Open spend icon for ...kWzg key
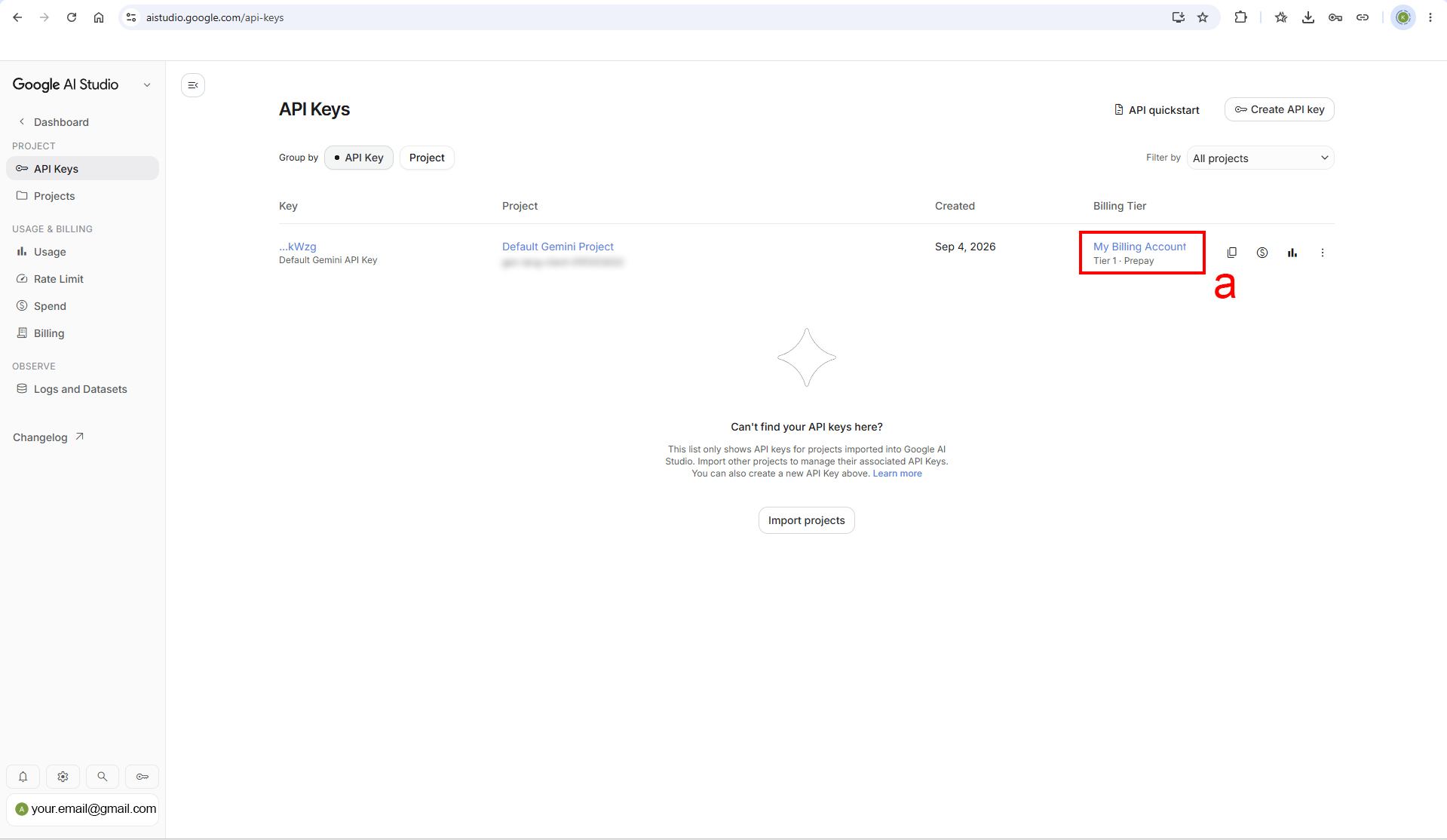The width and height of the screenshot is (1447, 840). pyautogui.click(x=1262, y=253)
